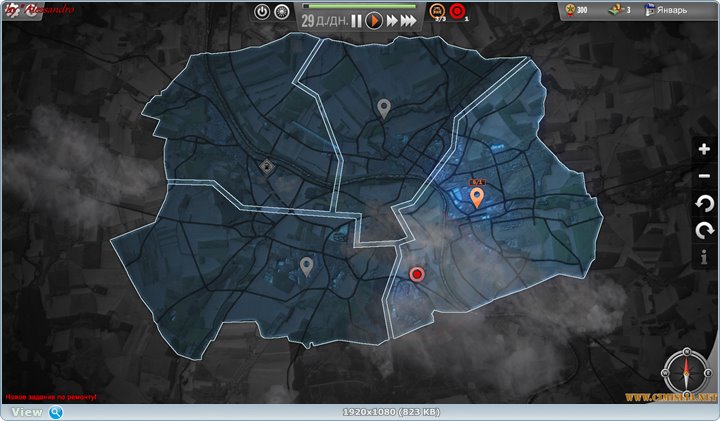Select the red incident marker on map
Screen dimensions: 720x421
tap(418, 273)
